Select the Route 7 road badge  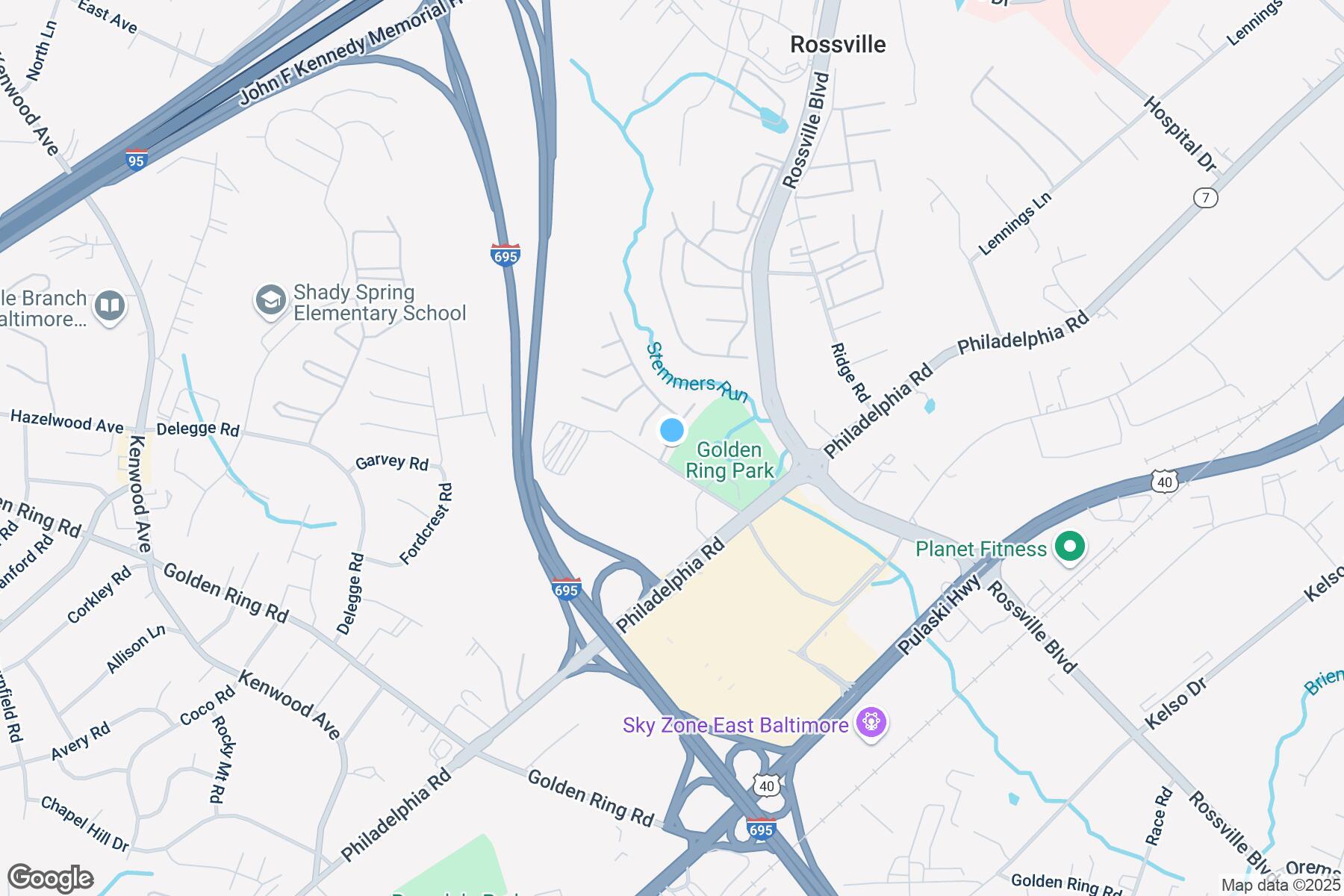1205,198
